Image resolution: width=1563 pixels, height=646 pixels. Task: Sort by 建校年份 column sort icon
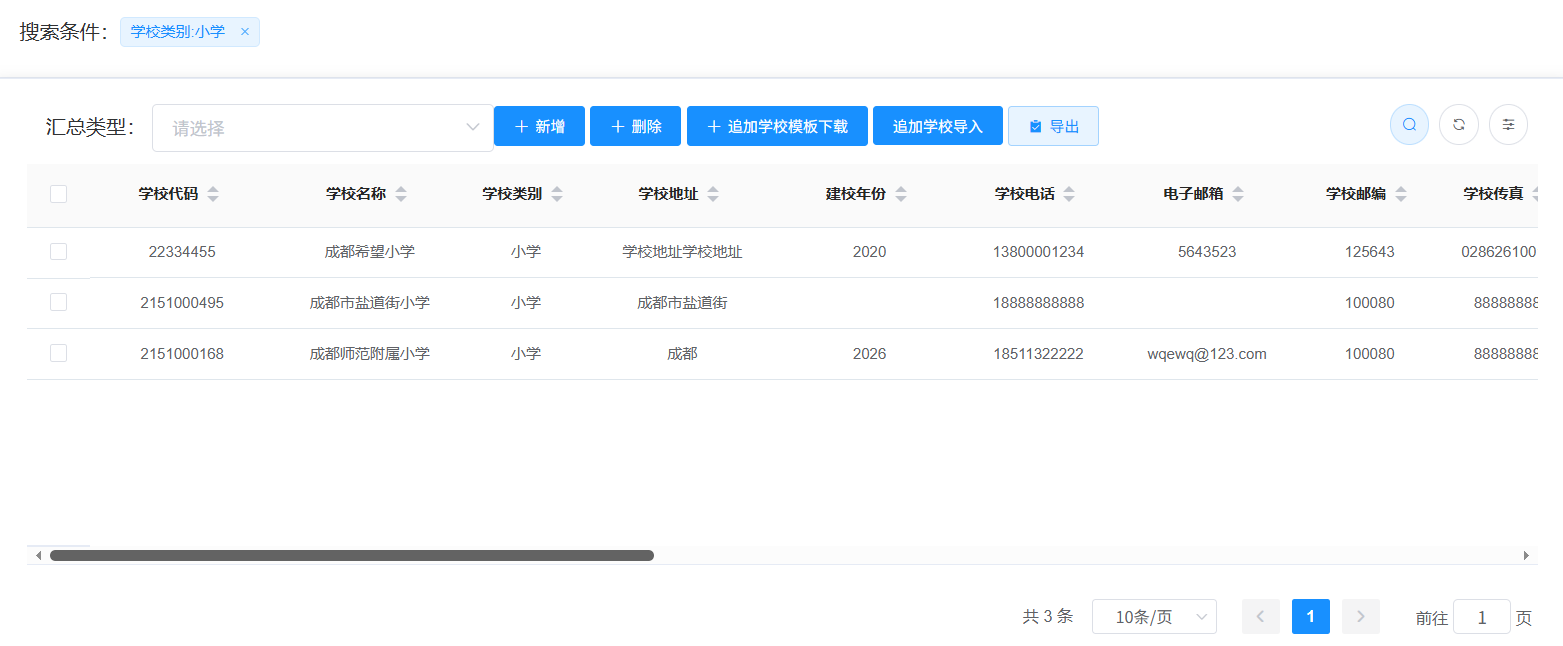901,194
